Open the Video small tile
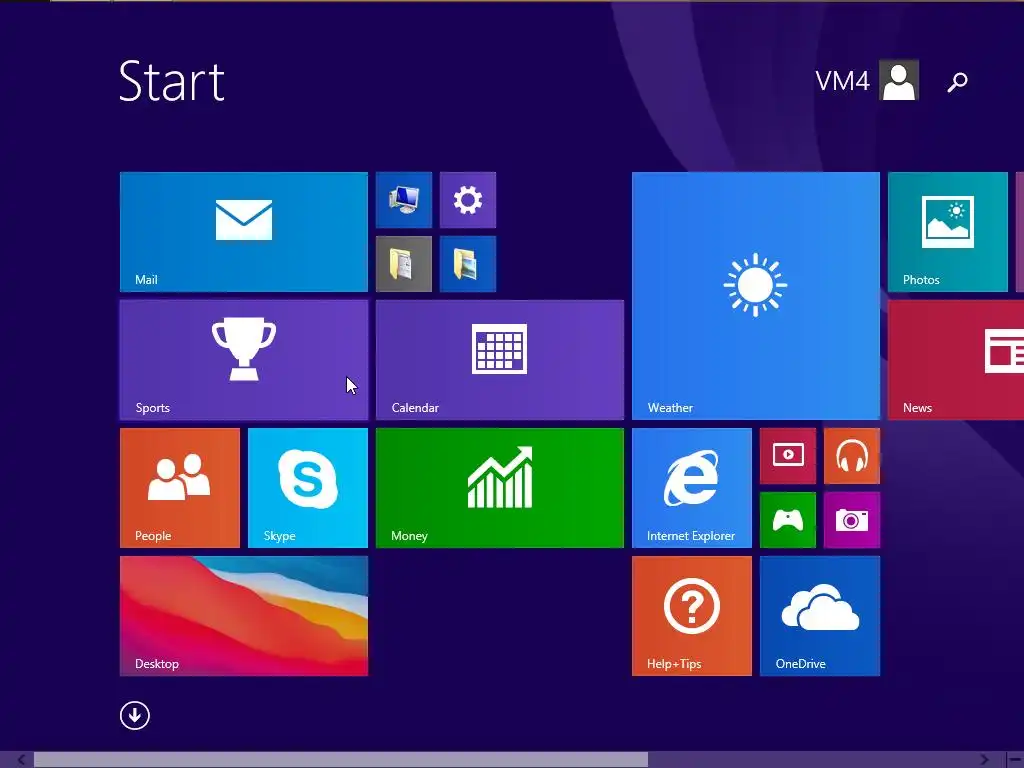Viewport: 1024px width, 768px height. click(x=788, y=456)
